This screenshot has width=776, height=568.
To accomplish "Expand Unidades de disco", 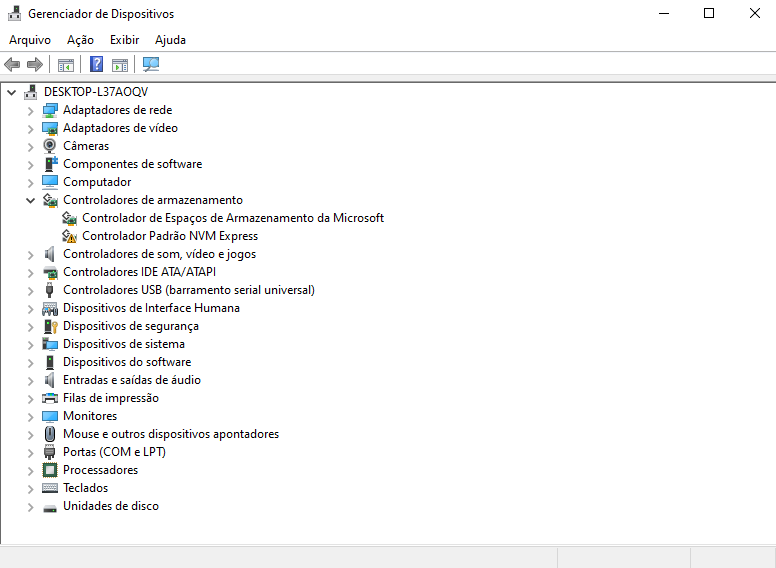I will pyautogui.click(x=31, y=507).
